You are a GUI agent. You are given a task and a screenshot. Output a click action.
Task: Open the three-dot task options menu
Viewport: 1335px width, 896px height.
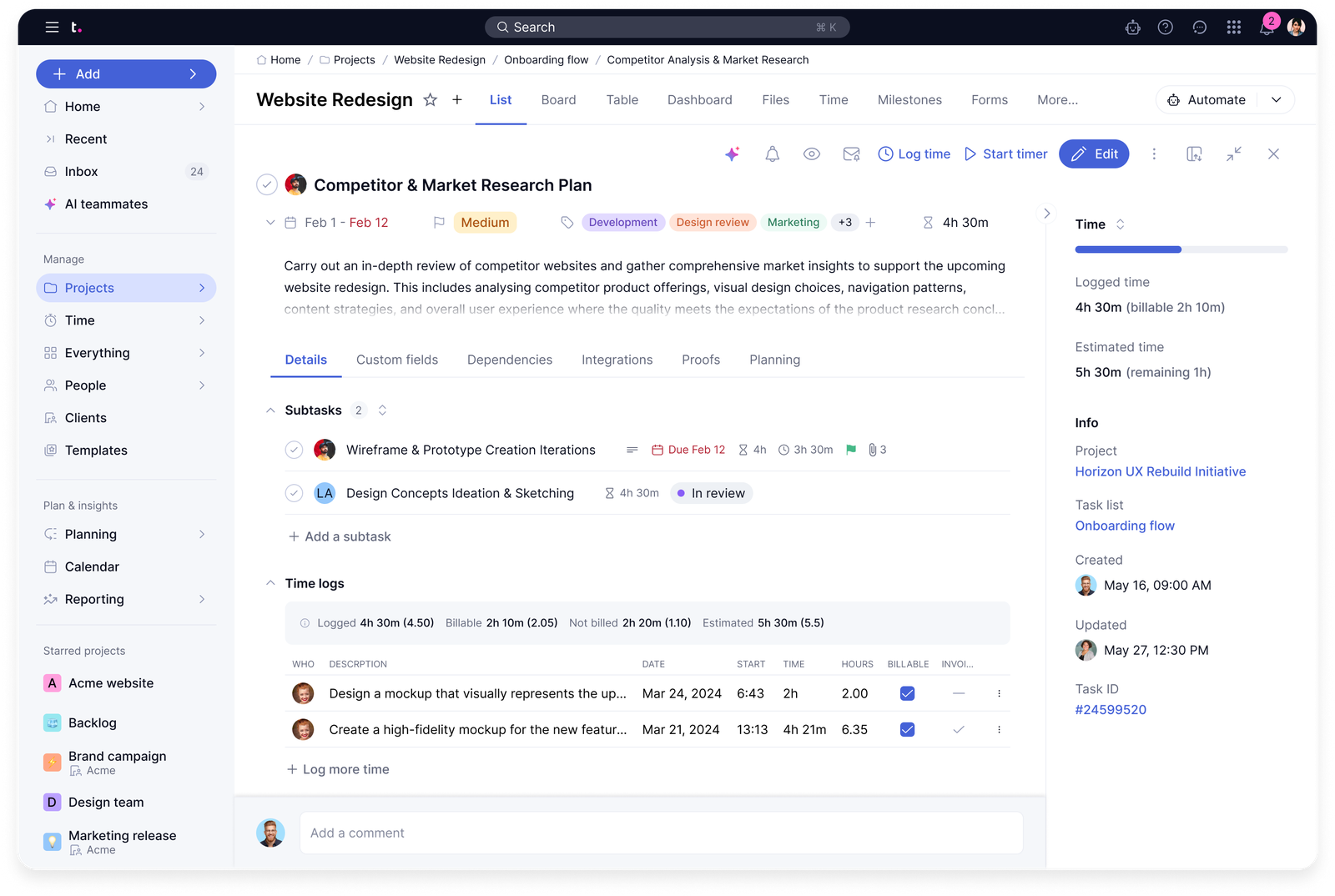pos(1154,154)
